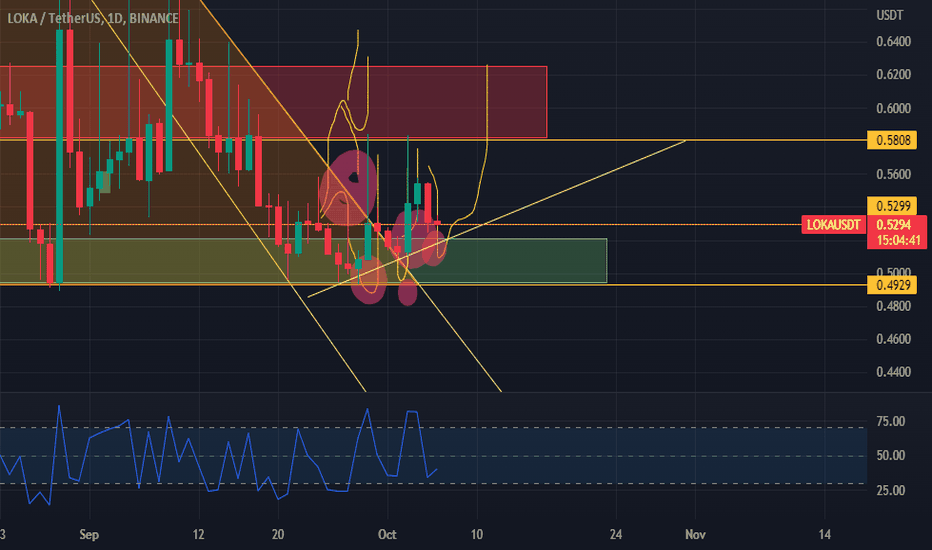Image resolution: width=932 pixels, height=550 pixels.
Task: Click the 0.6200 price axis tick
Action: 893,75
